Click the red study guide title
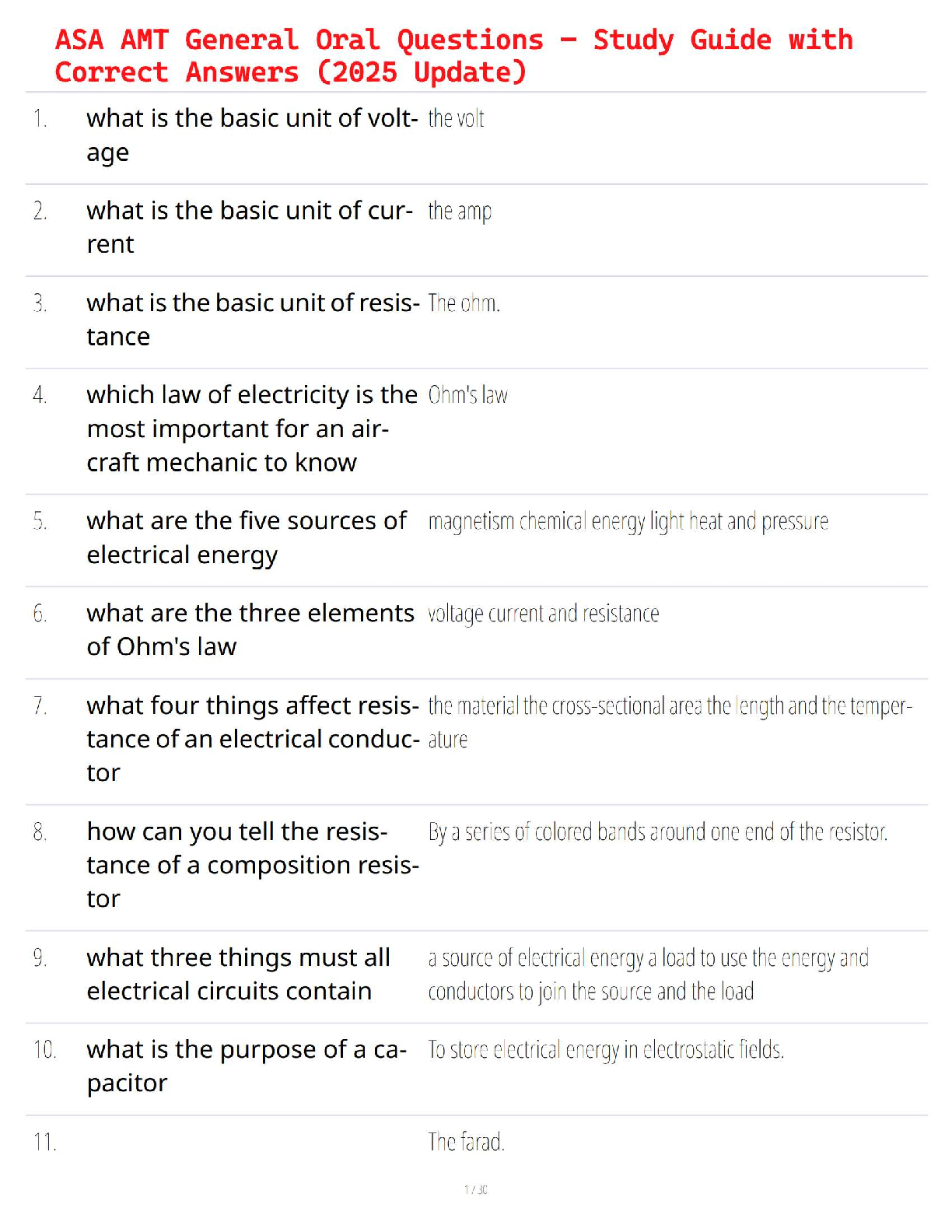 [453, 55]
